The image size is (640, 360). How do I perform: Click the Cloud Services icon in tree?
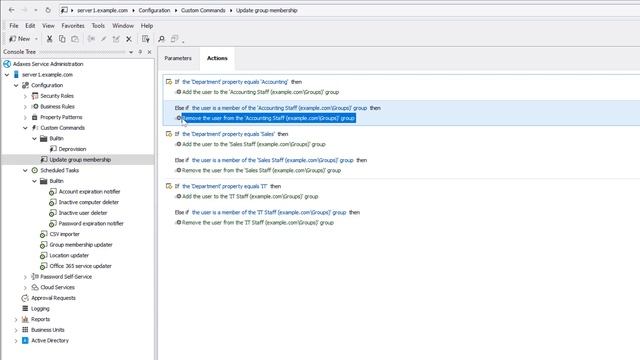coord(35,287)
